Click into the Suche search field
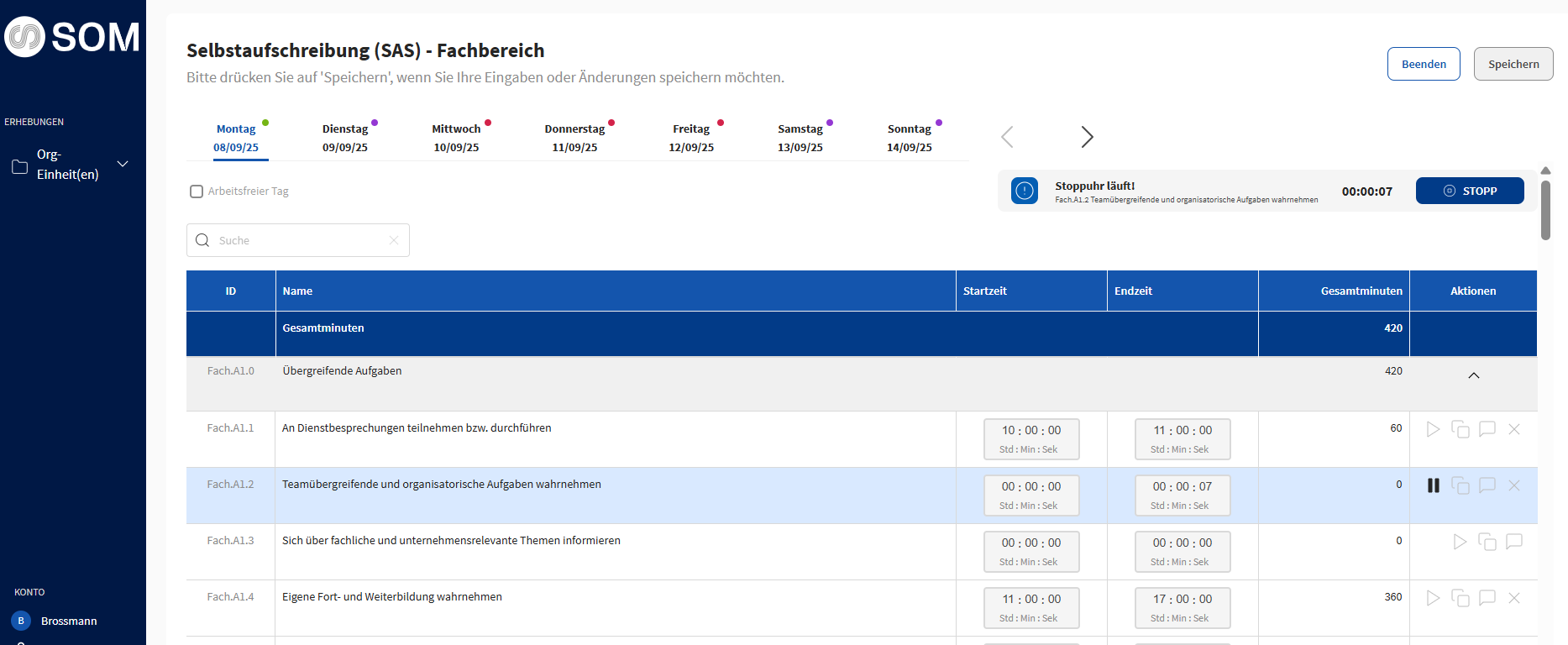Image resolution: width=1568 pixels, height=645 pixels. tap(298, 240)
